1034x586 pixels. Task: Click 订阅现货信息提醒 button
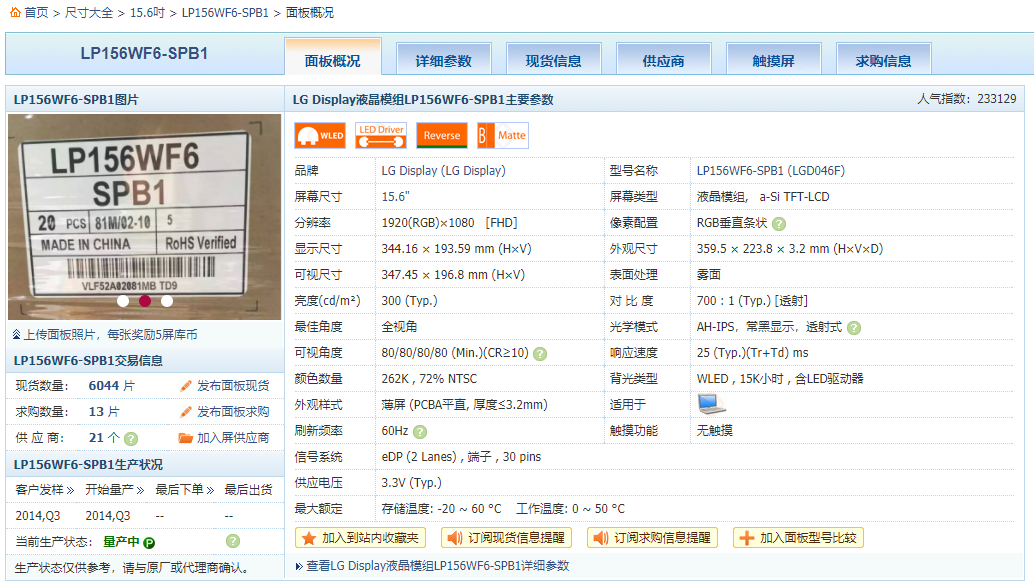pyautogui.click(x=506, y=538)
